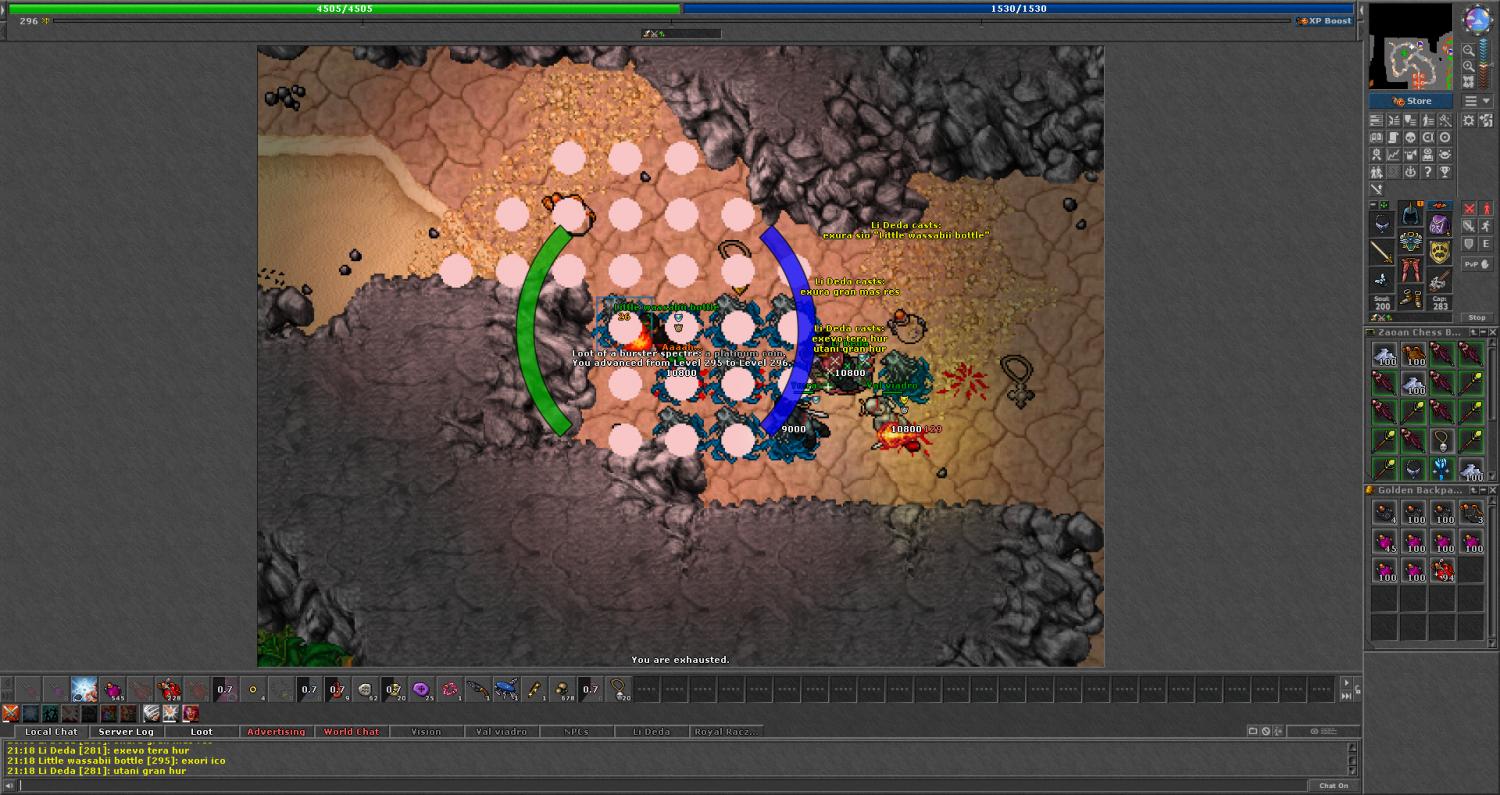Go up one level in Zaoan Chess Box
Viewport: 1500px width, 795px height.
coord(1474,332)
